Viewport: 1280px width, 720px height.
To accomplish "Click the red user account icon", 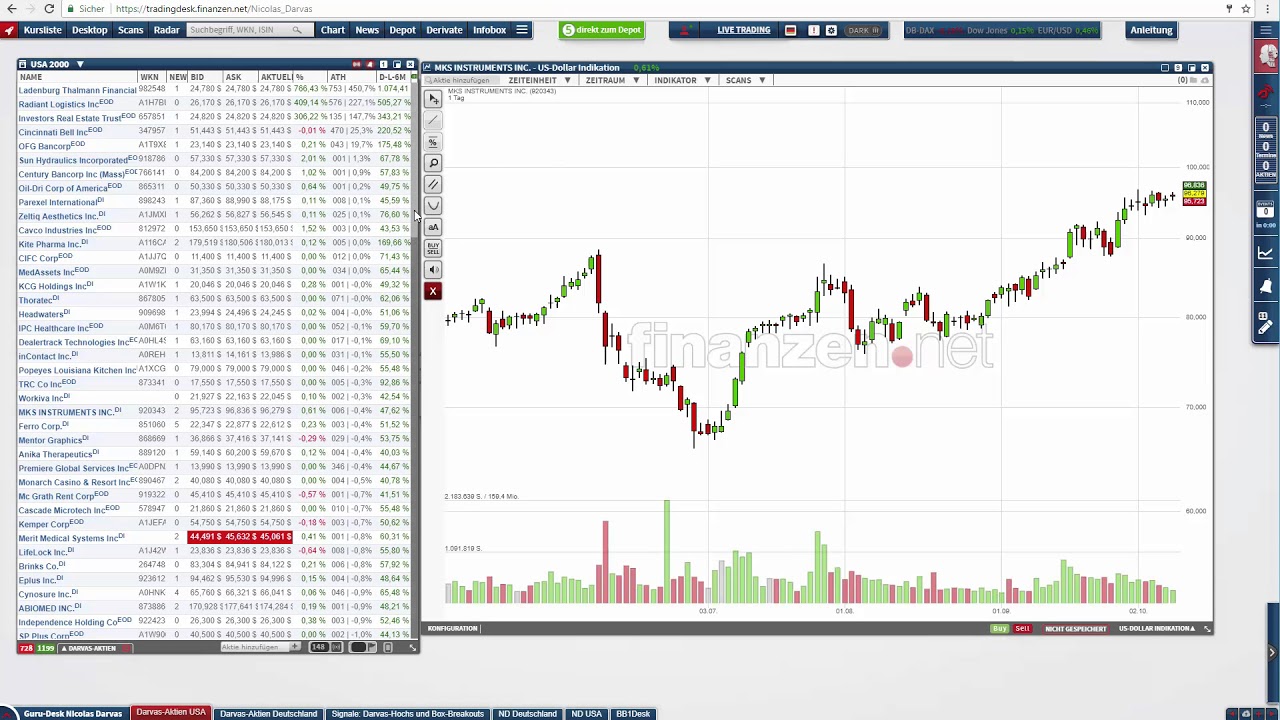I will pyautogui.click(x=685, y=30).
